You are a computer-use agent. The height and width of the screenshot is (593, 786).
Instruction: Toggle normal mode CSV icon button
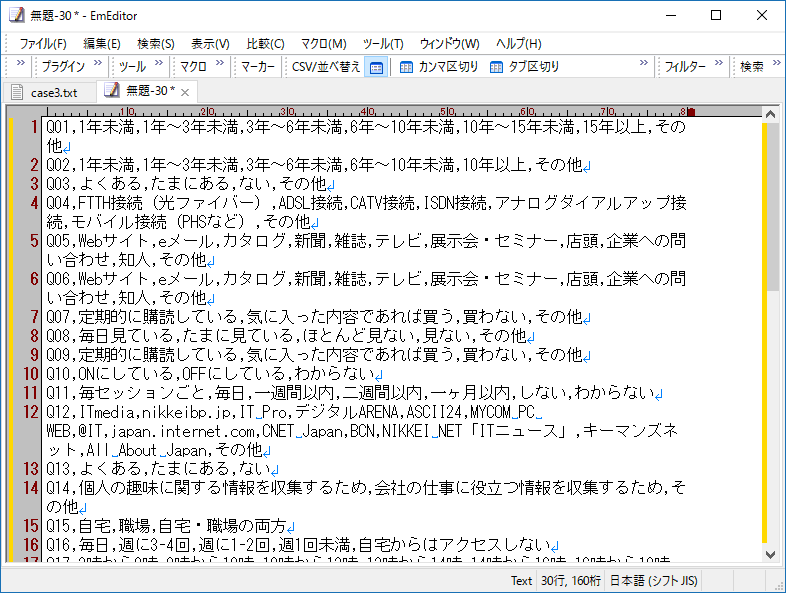click(x=376, y=67)
